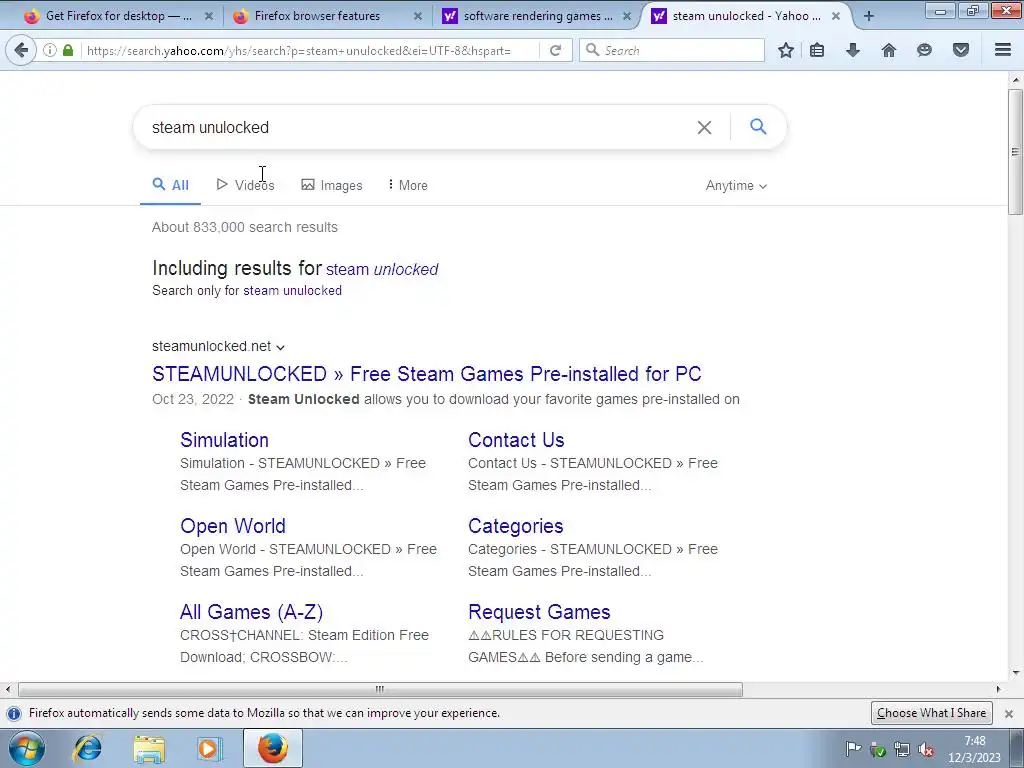Open the Categories sublink
Screen dimensions: 1024x768
click(x=515, y=526)
